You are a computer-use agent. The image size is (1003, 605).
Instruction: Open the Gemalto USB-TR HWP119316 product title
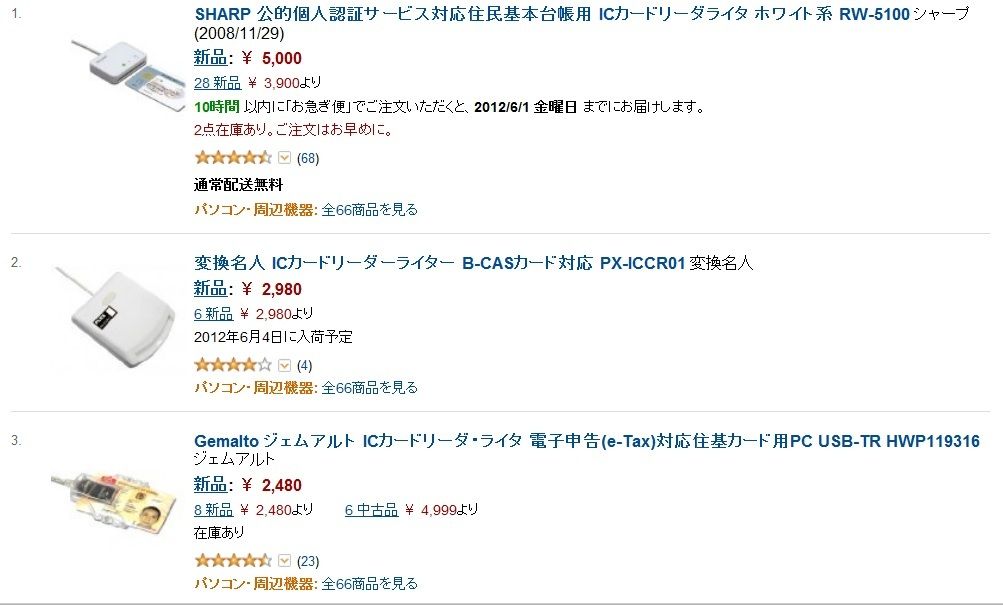coord(587,441)
